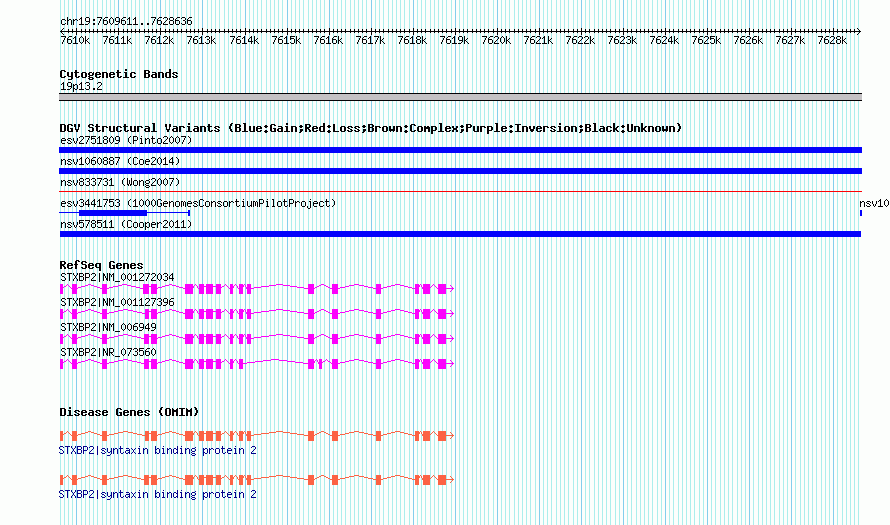This screenshot has width=890, height=525.
Task: Select the 7618k ruler label
Action: [412, 41]
